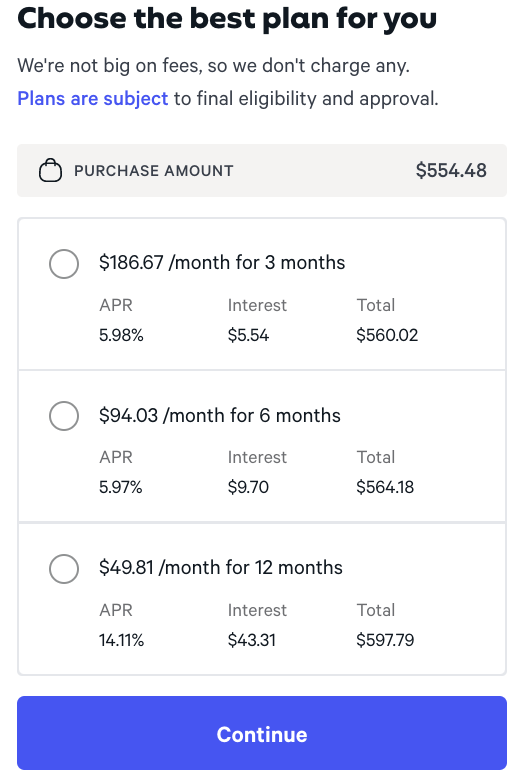Click the 14.11% APR value
The width and height of the screenshot is (527, 781).
coord(122,640)
